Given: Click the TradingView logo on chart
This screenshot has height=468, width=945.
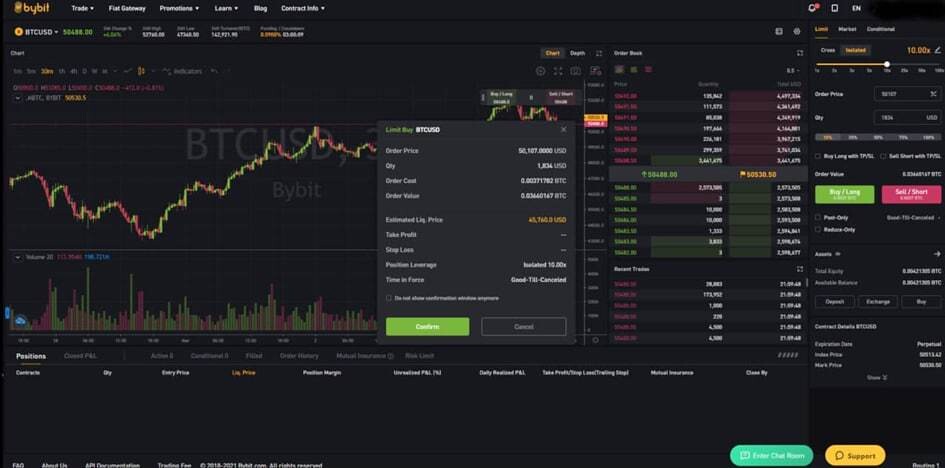Looking at the screenshot, I should tap(20, 322).
